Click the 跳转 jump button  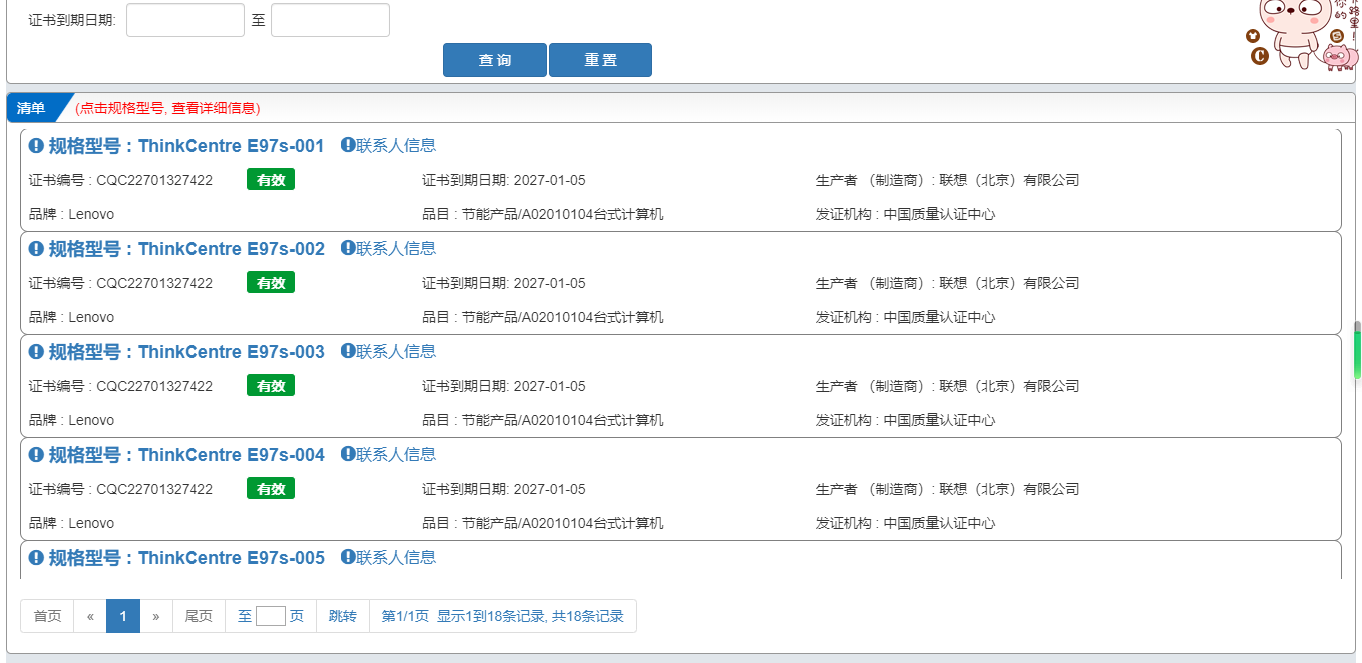(x=343, y=616)
